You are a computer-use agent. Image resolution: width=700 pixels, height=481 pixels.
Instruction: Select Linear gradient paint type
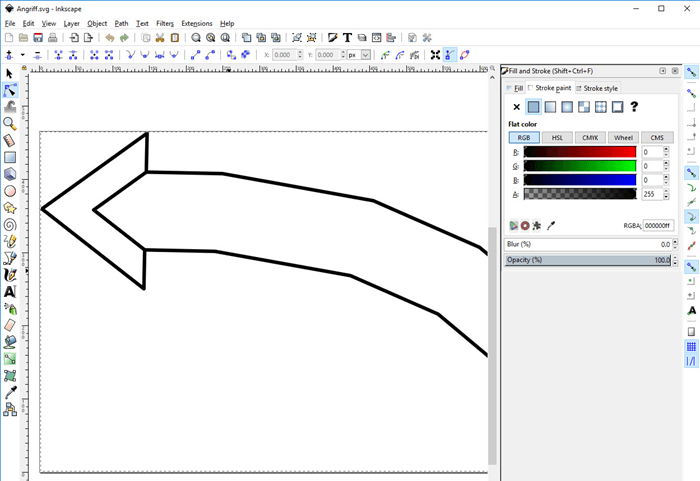coord(550,107)
